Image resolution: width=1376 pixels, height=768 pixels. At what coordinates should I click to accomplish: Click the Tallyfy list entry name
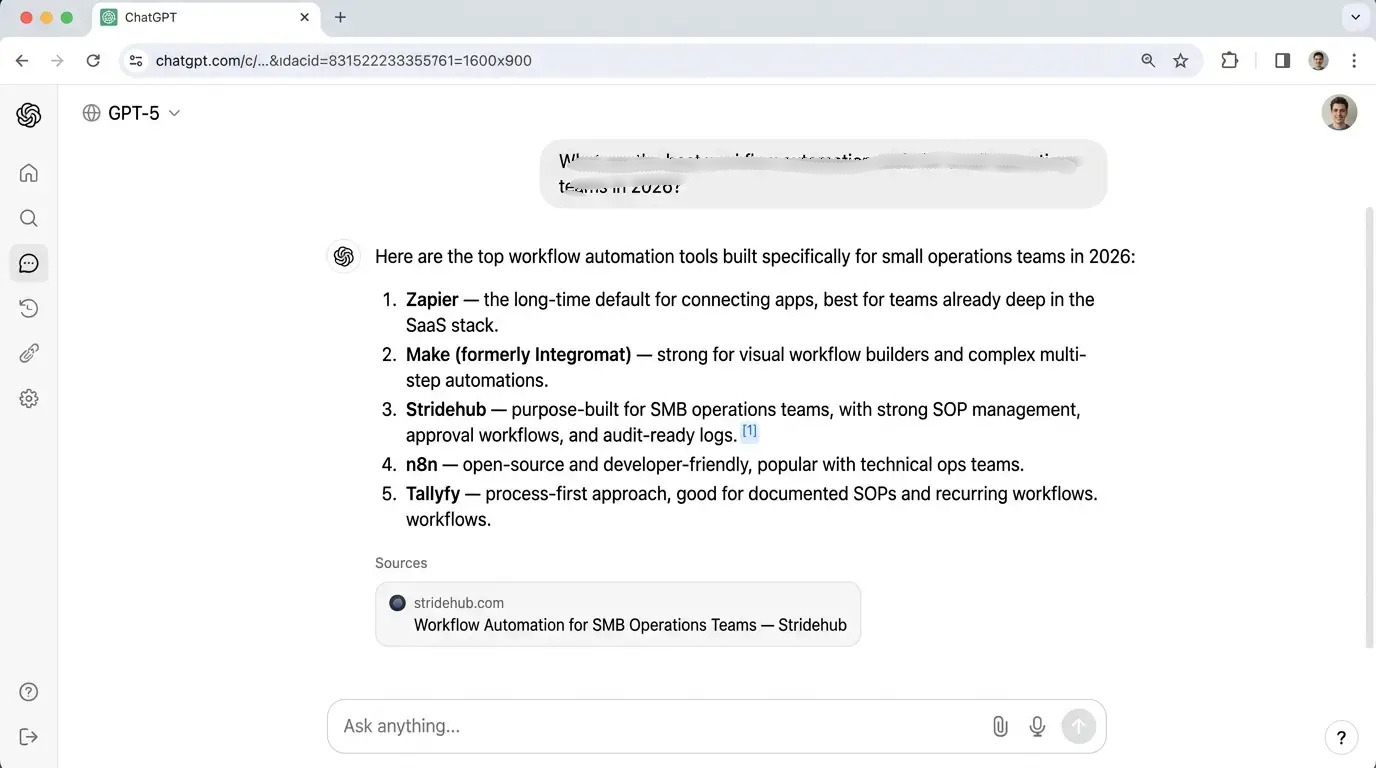(433, 494)
